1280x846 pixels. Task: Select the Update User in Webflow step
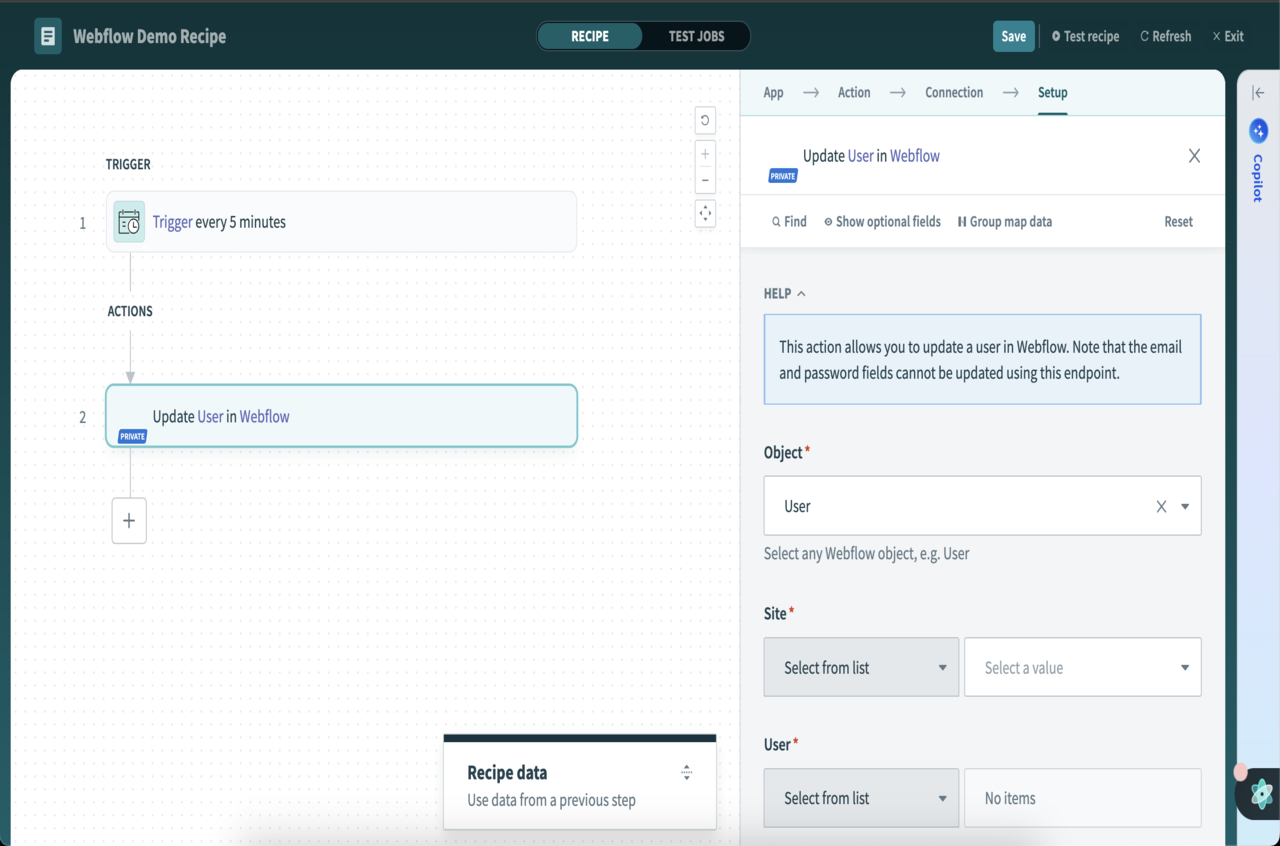[x=341, y=416]
